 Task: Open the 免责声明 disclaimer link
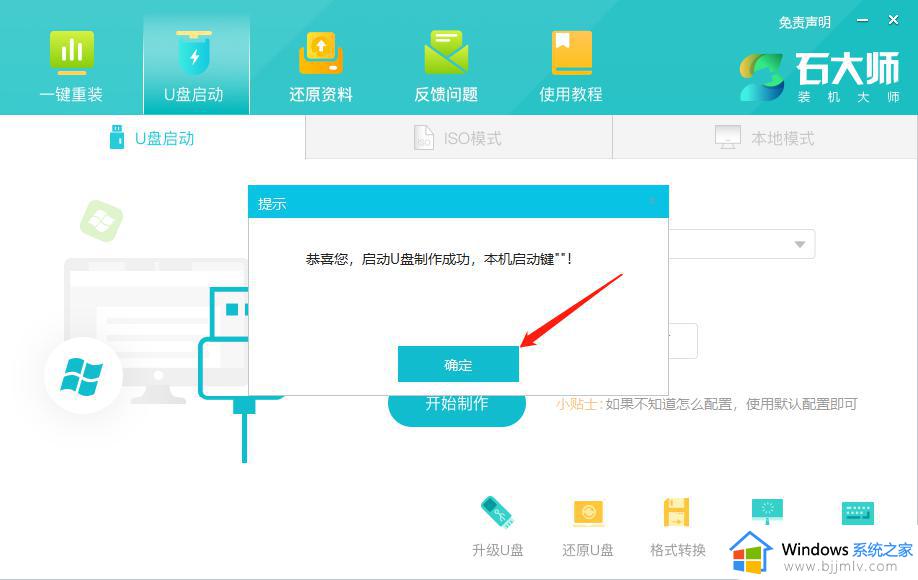coord(804,22)
